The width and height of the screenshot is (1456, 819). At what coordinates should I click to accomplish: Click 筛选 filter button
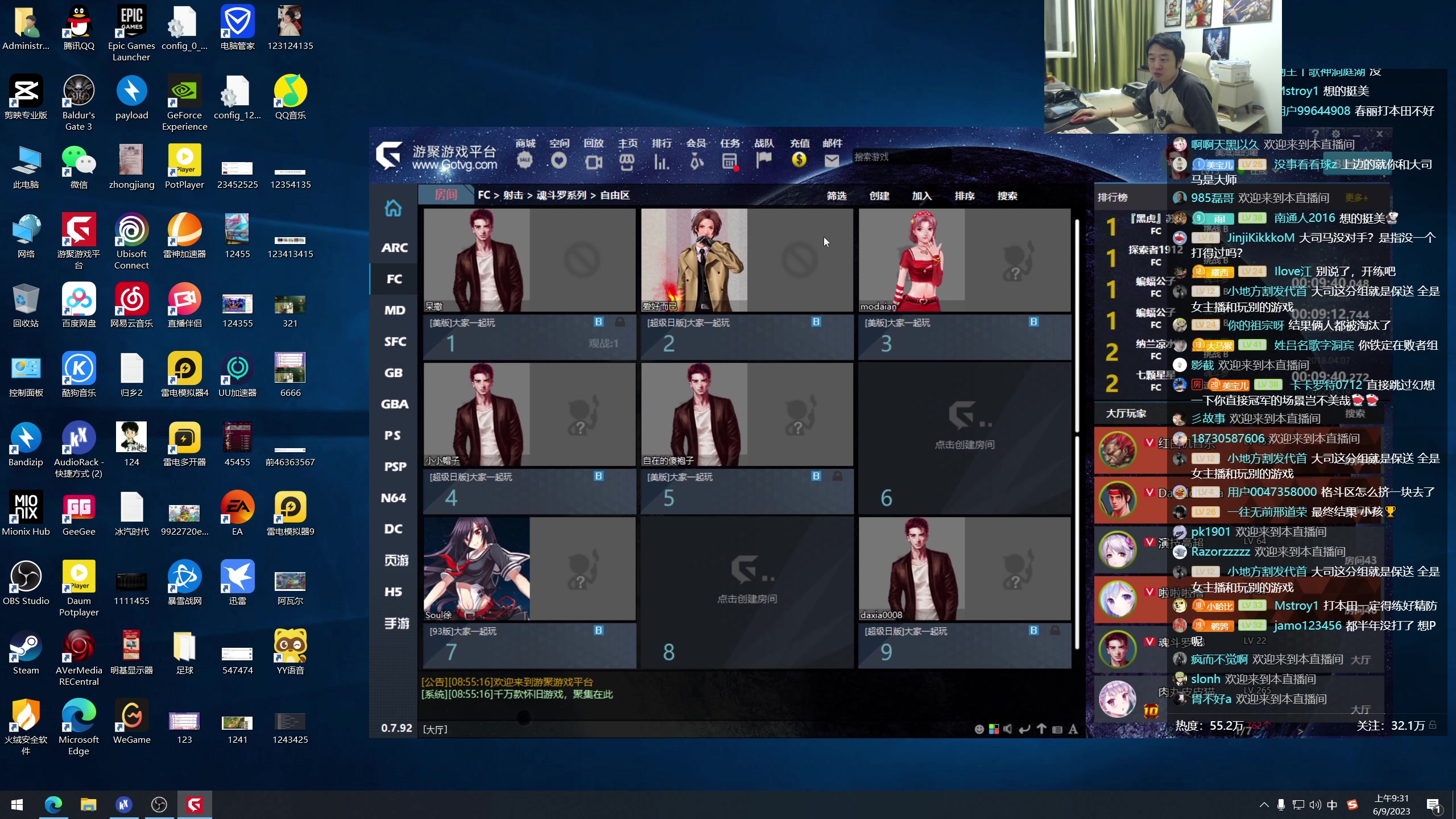(x=837, y=196)
